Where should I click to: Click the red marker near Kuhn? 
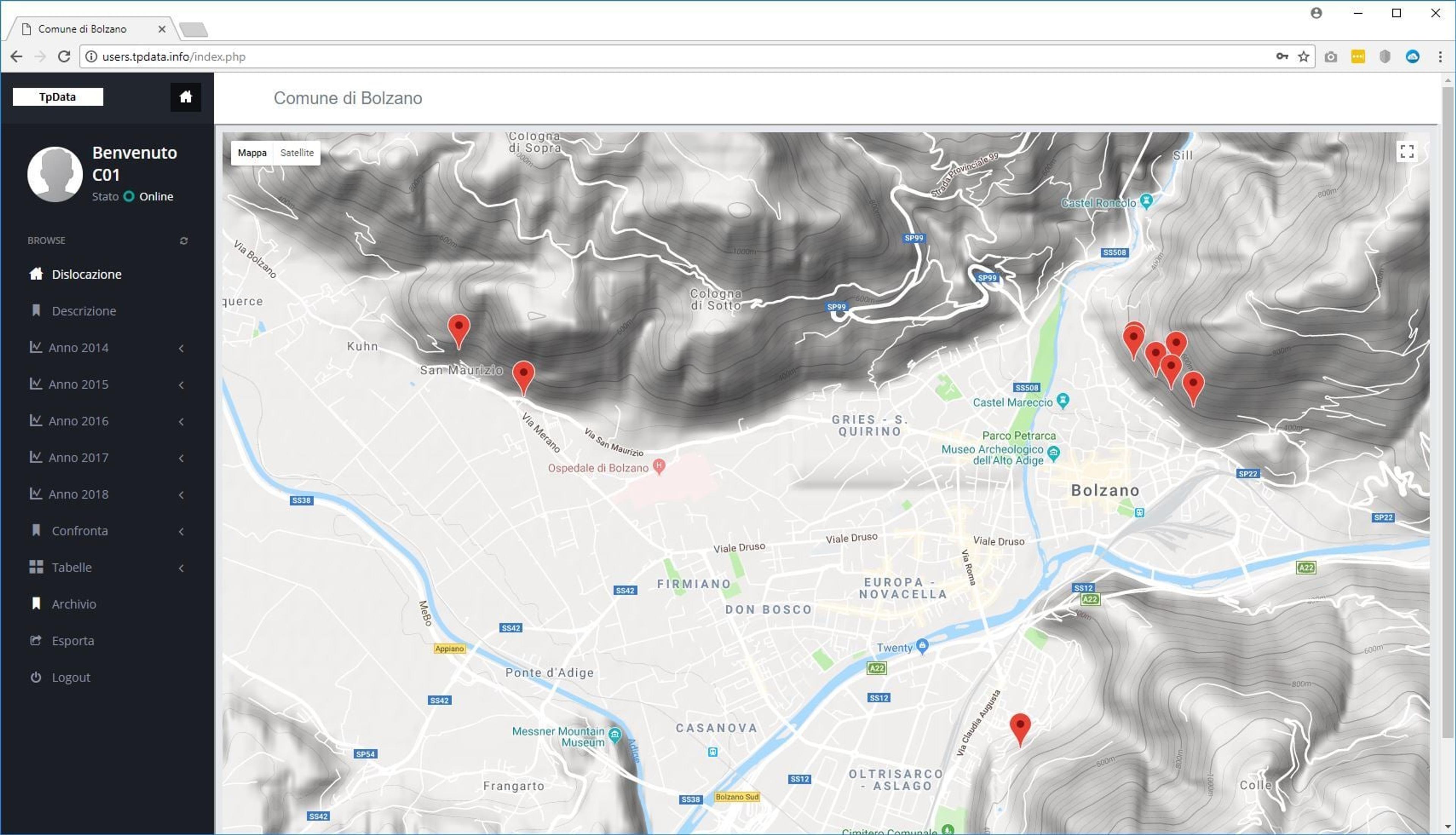tap(459, 331)
